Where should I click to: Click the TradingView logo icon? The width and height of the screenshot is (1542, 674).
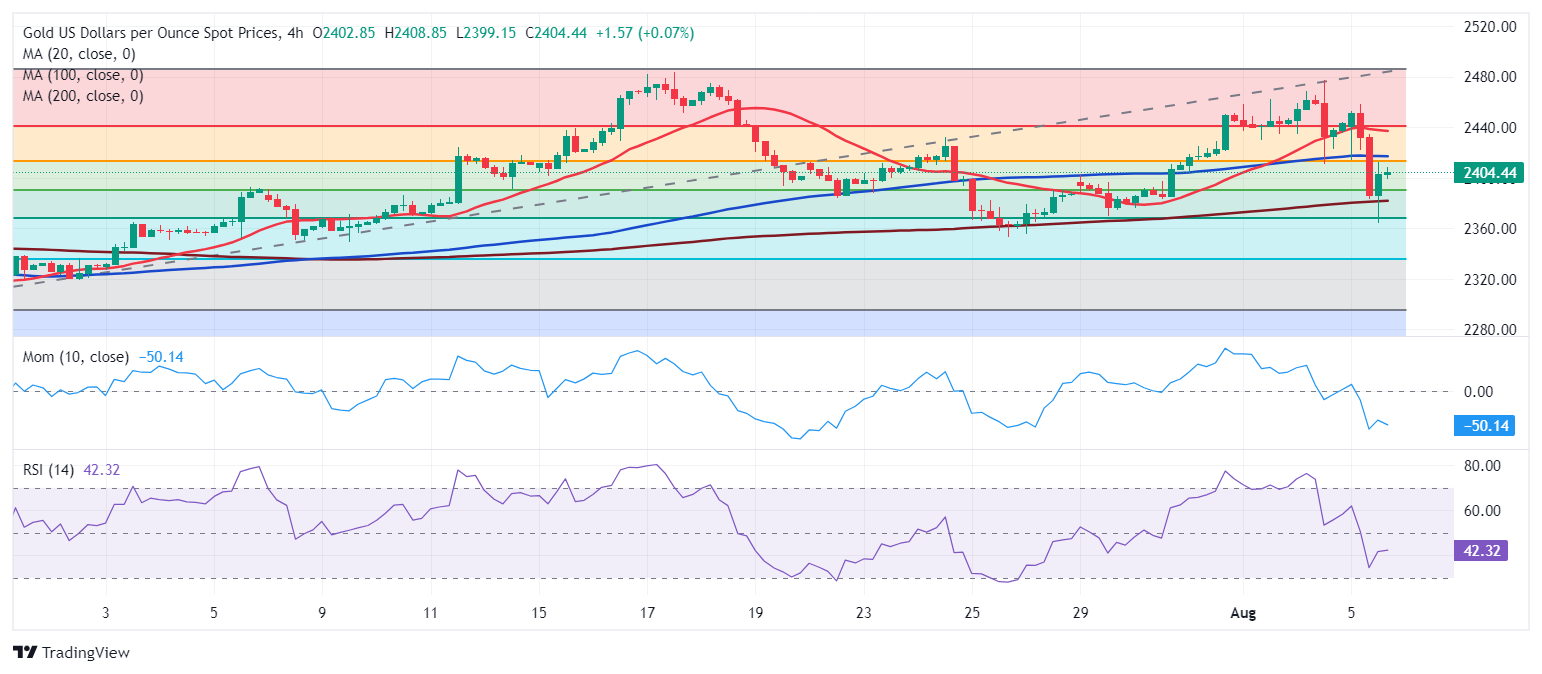24,652
